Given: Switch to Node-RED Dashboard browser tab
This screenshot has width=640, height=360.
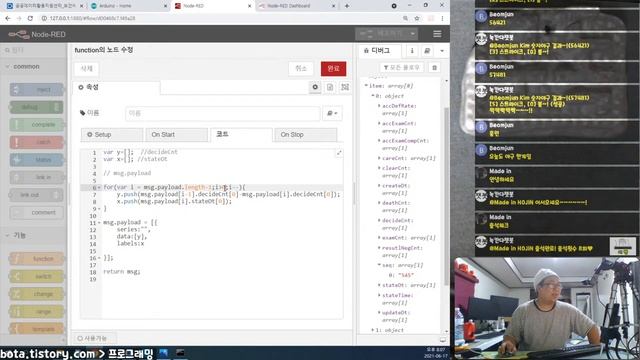Looking at the screenshot, I should [x=297, y=6].
